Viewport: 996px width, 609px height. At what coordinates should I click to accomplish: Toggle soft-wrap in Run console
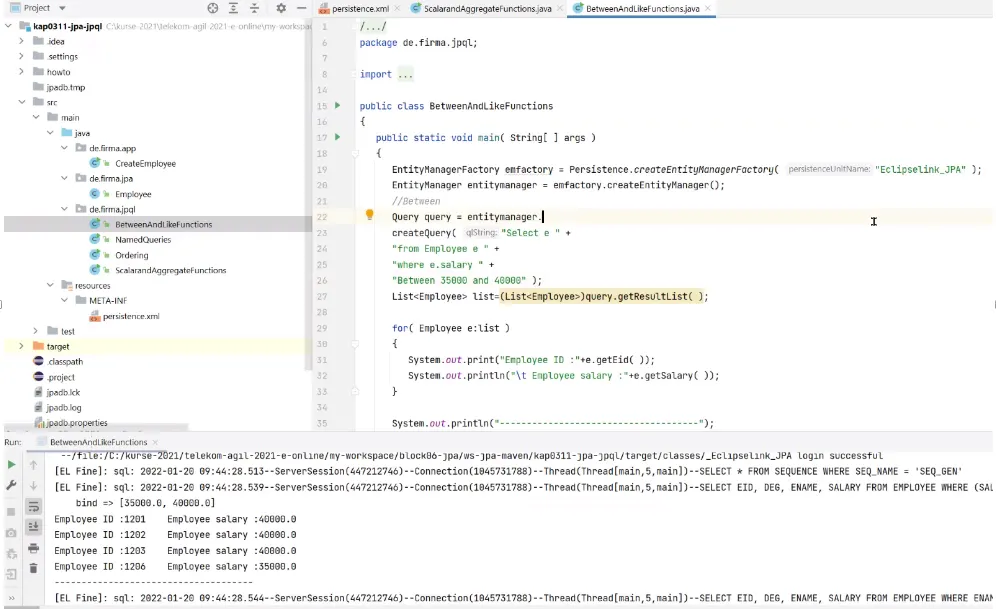point(33,506)
